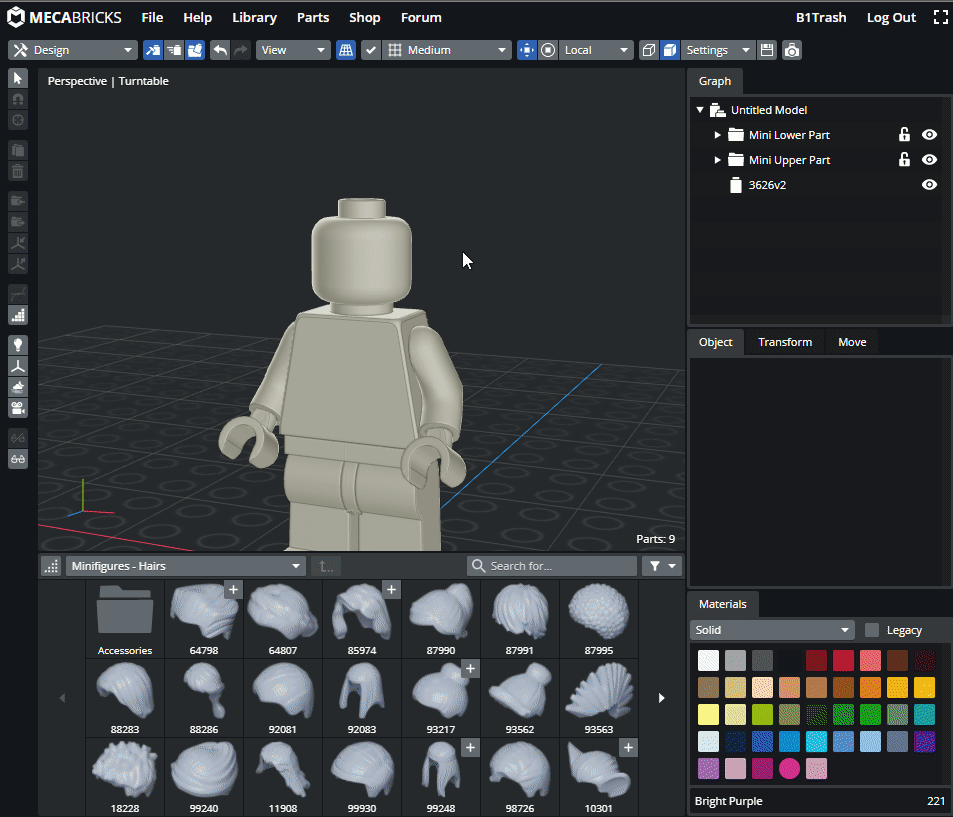
Task: Pick the black color swatch
Action: 790,660
